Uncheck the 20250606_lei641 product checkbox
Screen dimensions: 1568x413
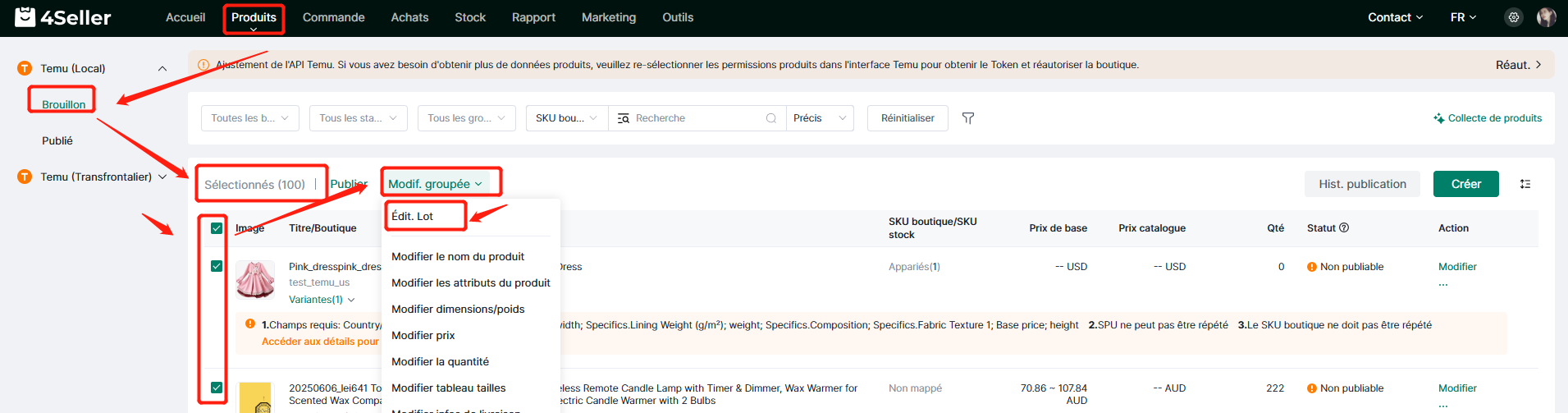click(x=217, y=388)
